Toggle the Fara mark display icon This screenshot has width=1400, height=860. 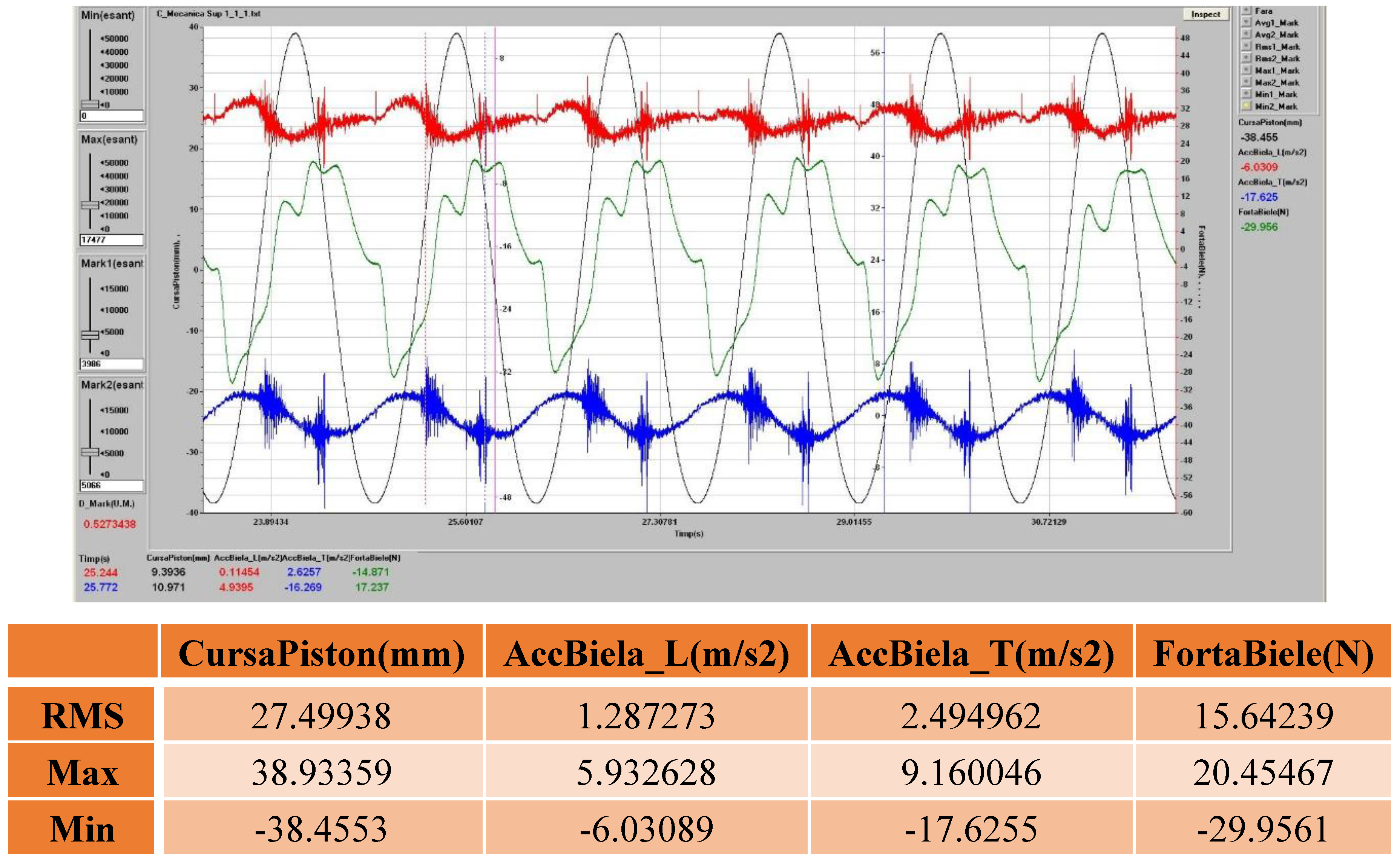tap(1247, 10)
